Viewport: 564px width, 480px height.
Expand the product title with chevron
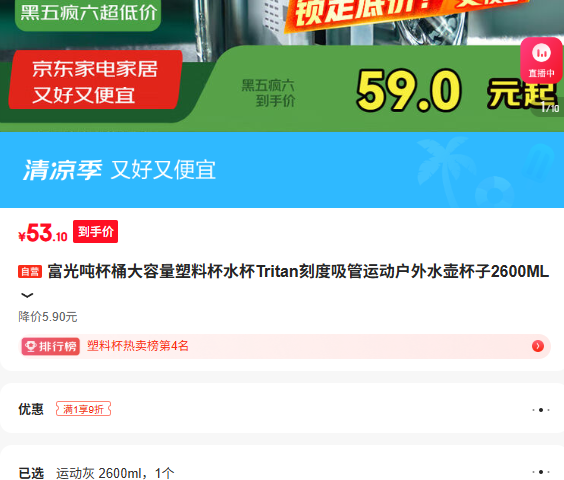pos(27,295)
